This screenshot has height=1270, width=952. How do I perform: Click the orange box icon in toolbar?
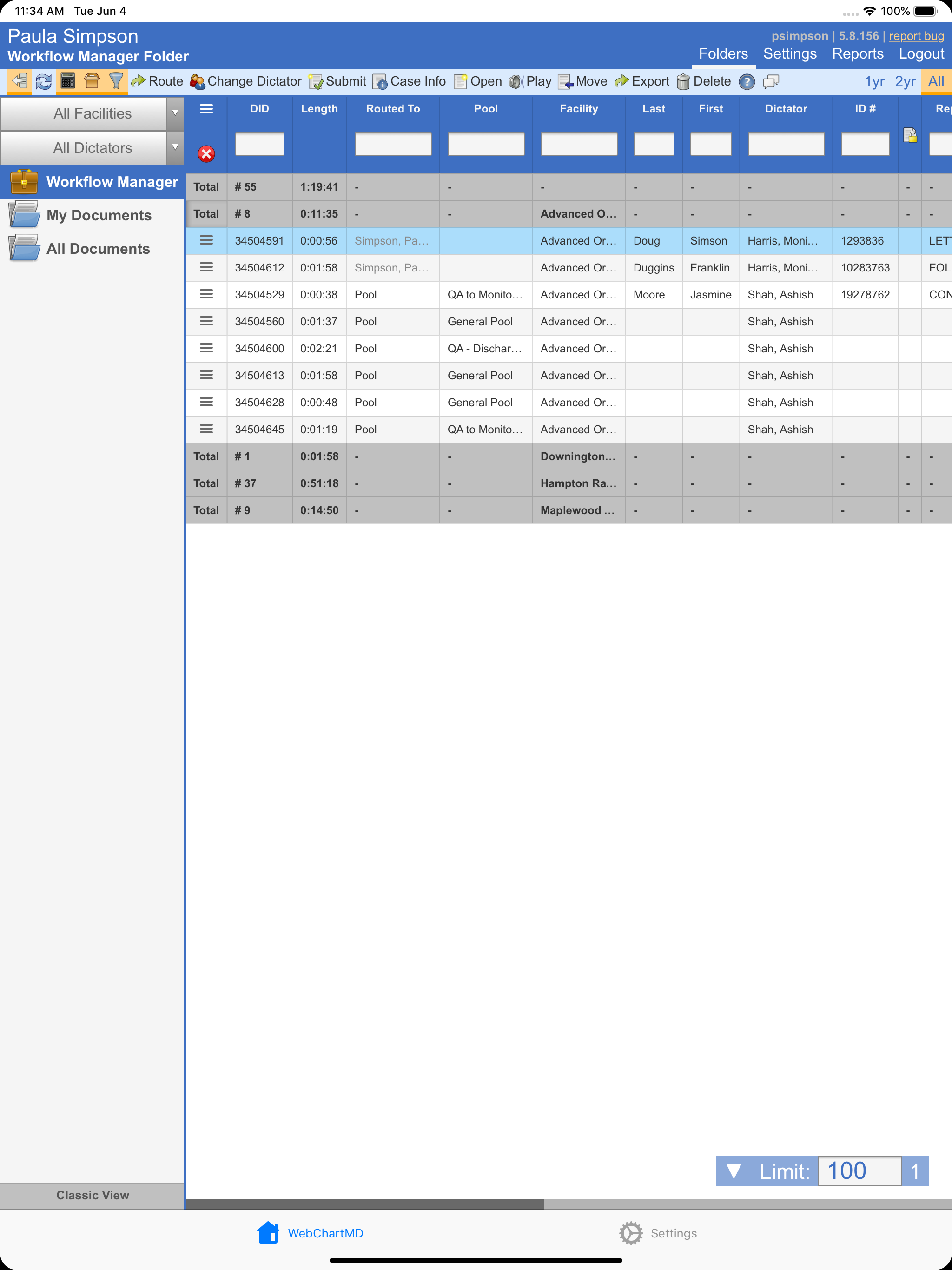pyautogui.click(x=92, y=81)
